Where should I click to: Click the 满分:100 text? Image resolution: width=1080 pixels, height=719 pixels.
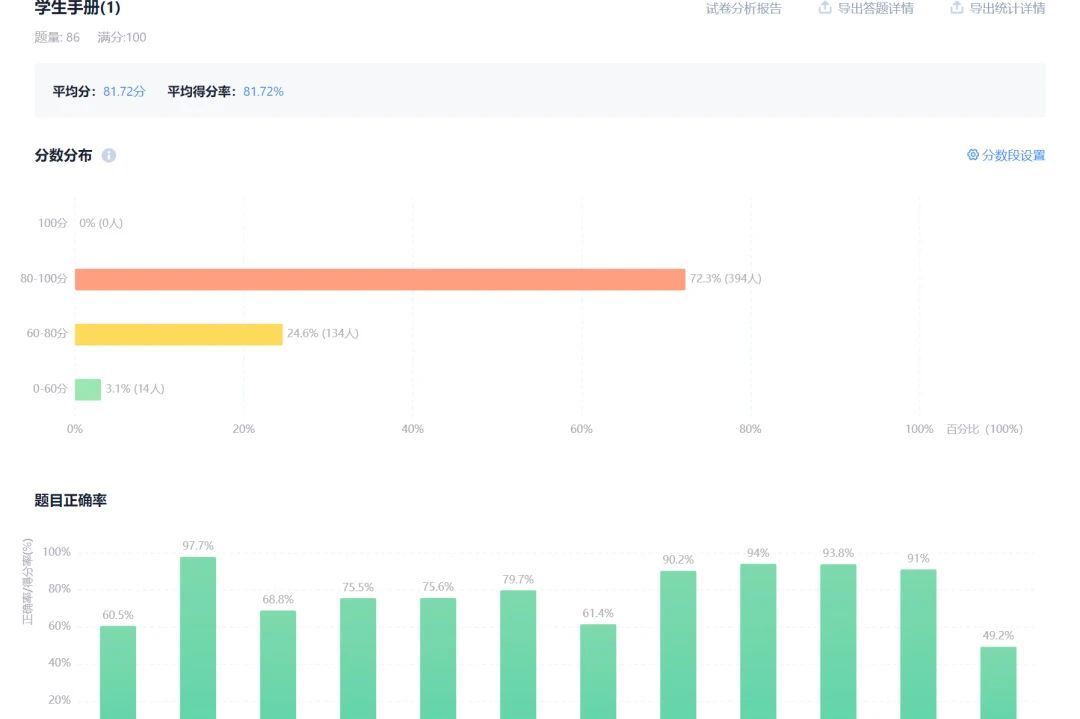[x=122, y=37]
